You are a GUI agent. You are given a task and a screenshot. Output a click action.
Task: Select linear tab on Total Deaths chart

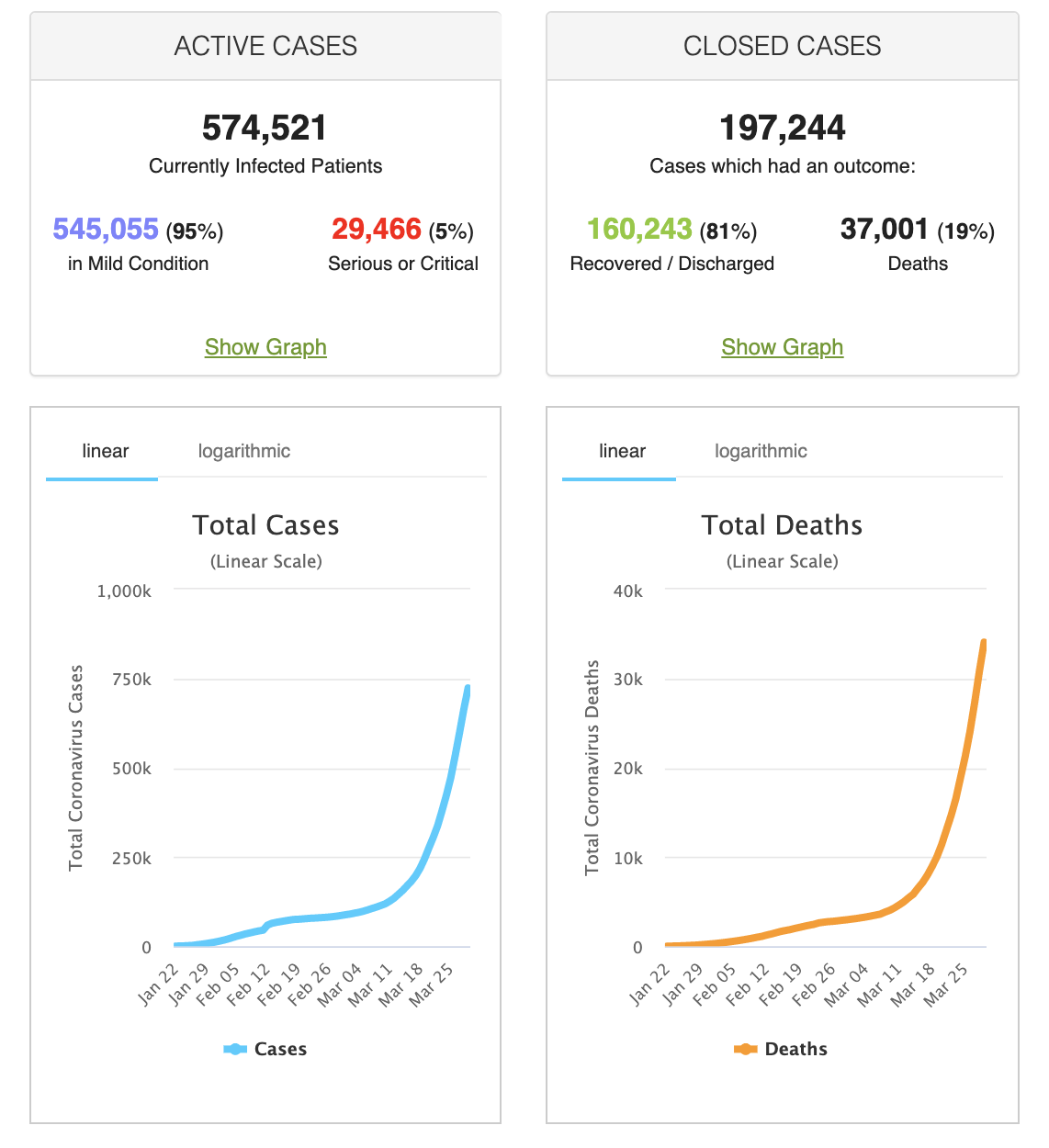622,451
